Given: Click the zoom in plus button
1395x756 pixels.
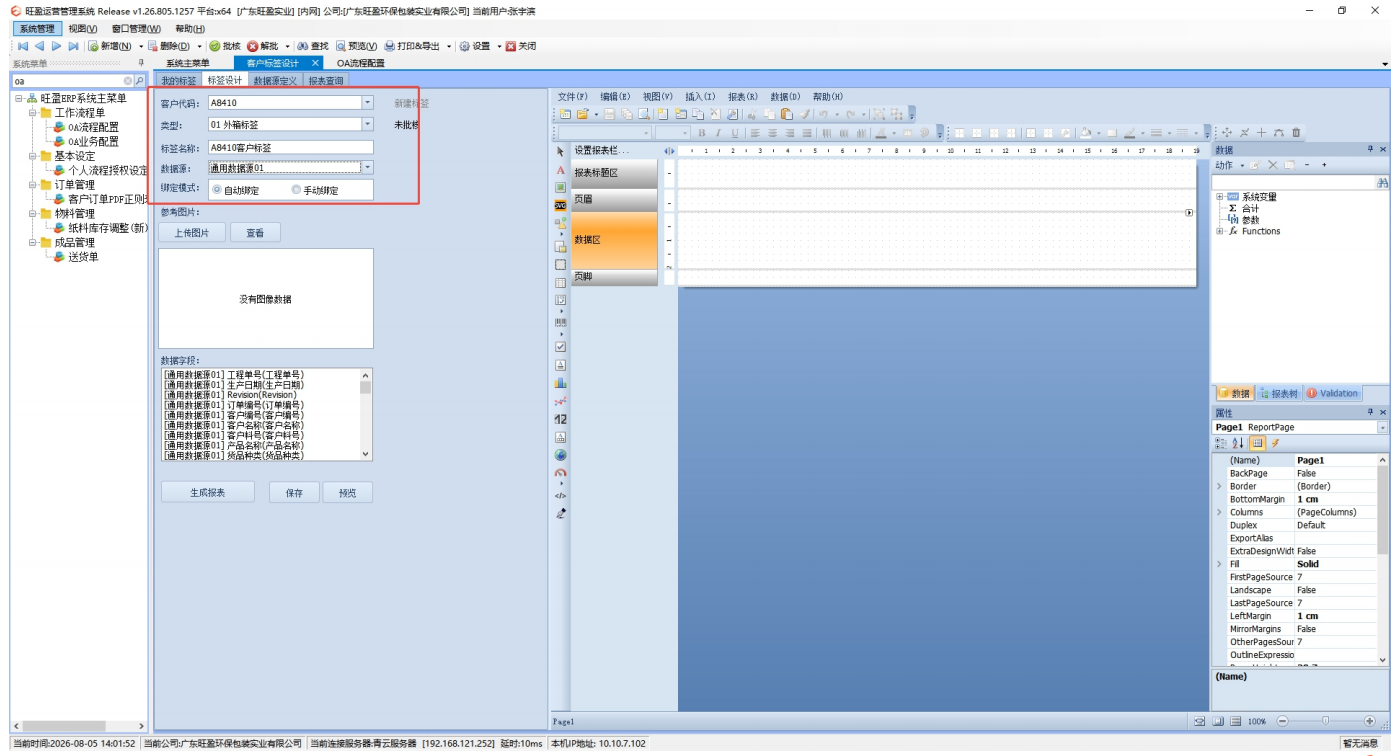Looking at the screenshot, I should tap(1369, 721).
